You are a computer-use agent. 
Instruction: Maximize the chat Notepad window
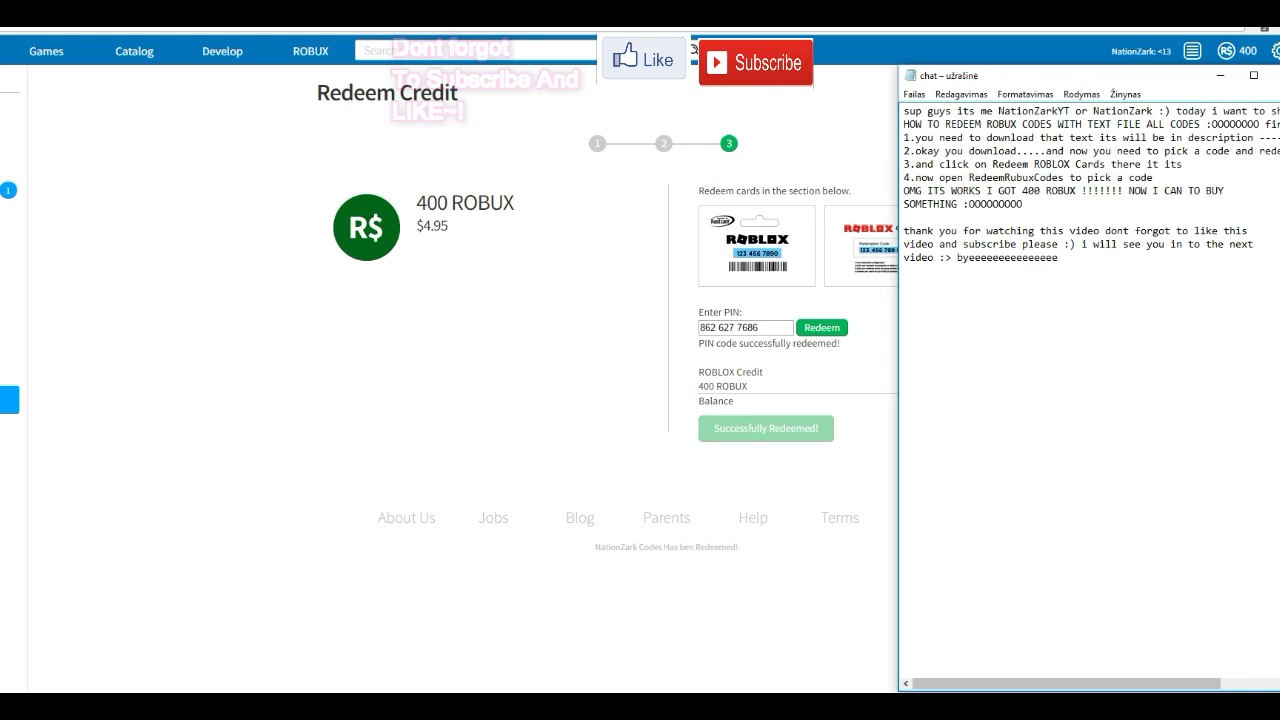(1253, 76)
